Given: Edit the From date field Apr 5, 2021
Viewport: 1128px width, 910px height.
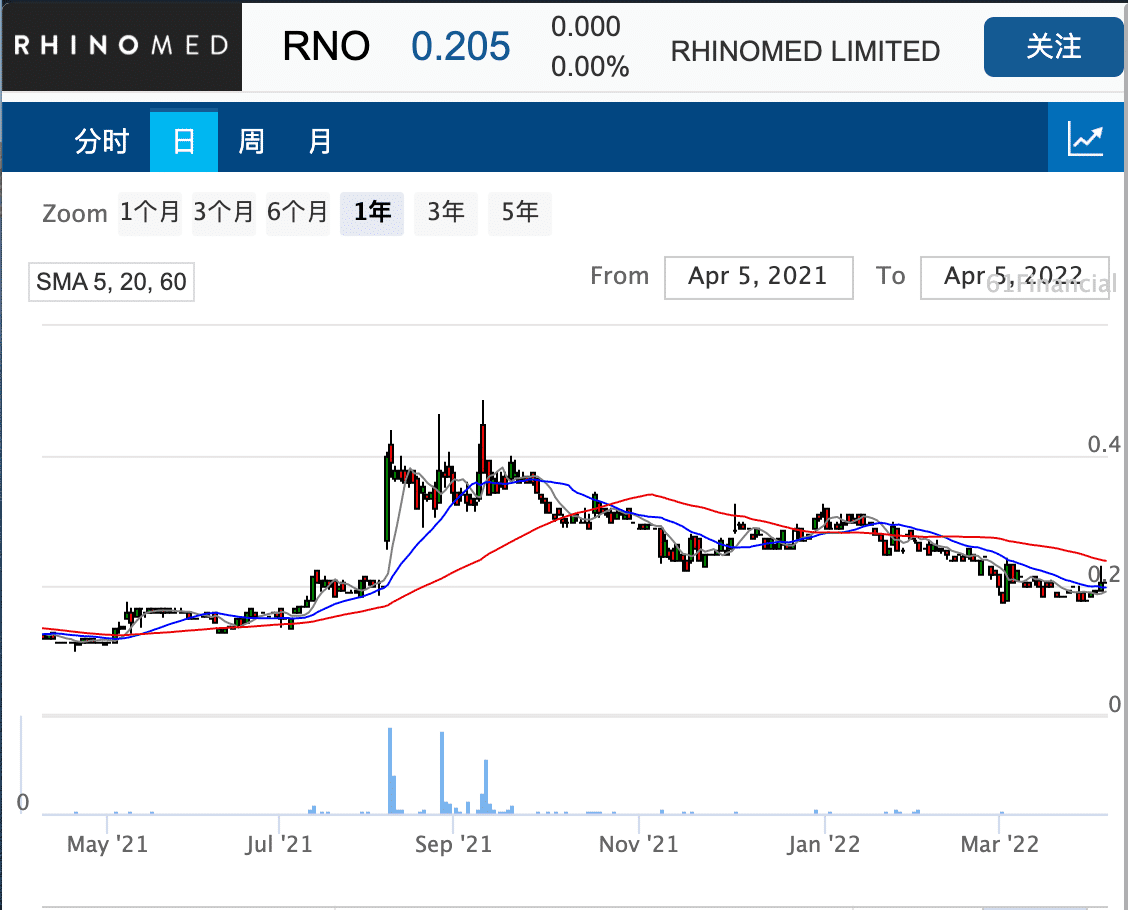Looking at the screenshot, I should (758, 277).
